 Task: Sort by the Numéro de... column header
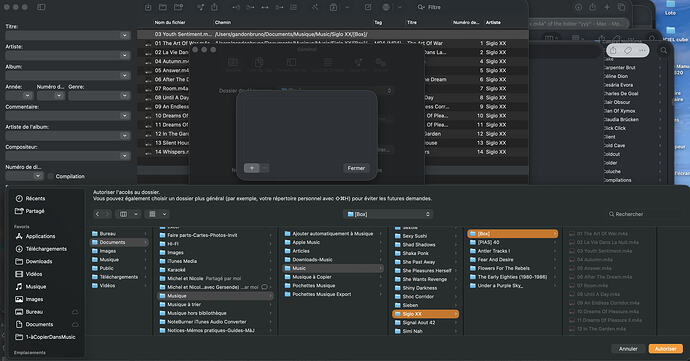tap(466, 22)
